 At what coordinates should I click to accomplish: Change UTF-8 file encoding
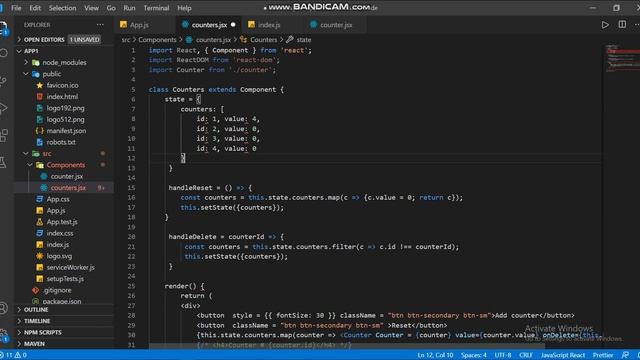[503, 355]
